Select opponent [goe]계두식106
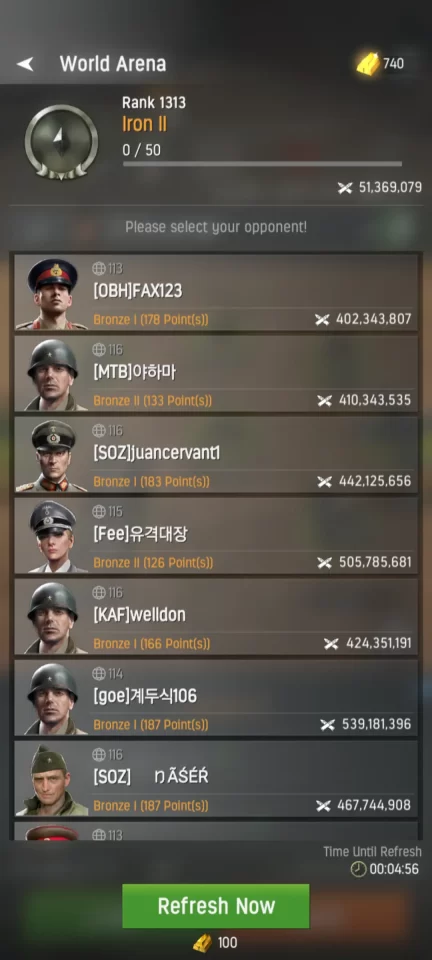This screenshot has width=432, height=960. 216,698
